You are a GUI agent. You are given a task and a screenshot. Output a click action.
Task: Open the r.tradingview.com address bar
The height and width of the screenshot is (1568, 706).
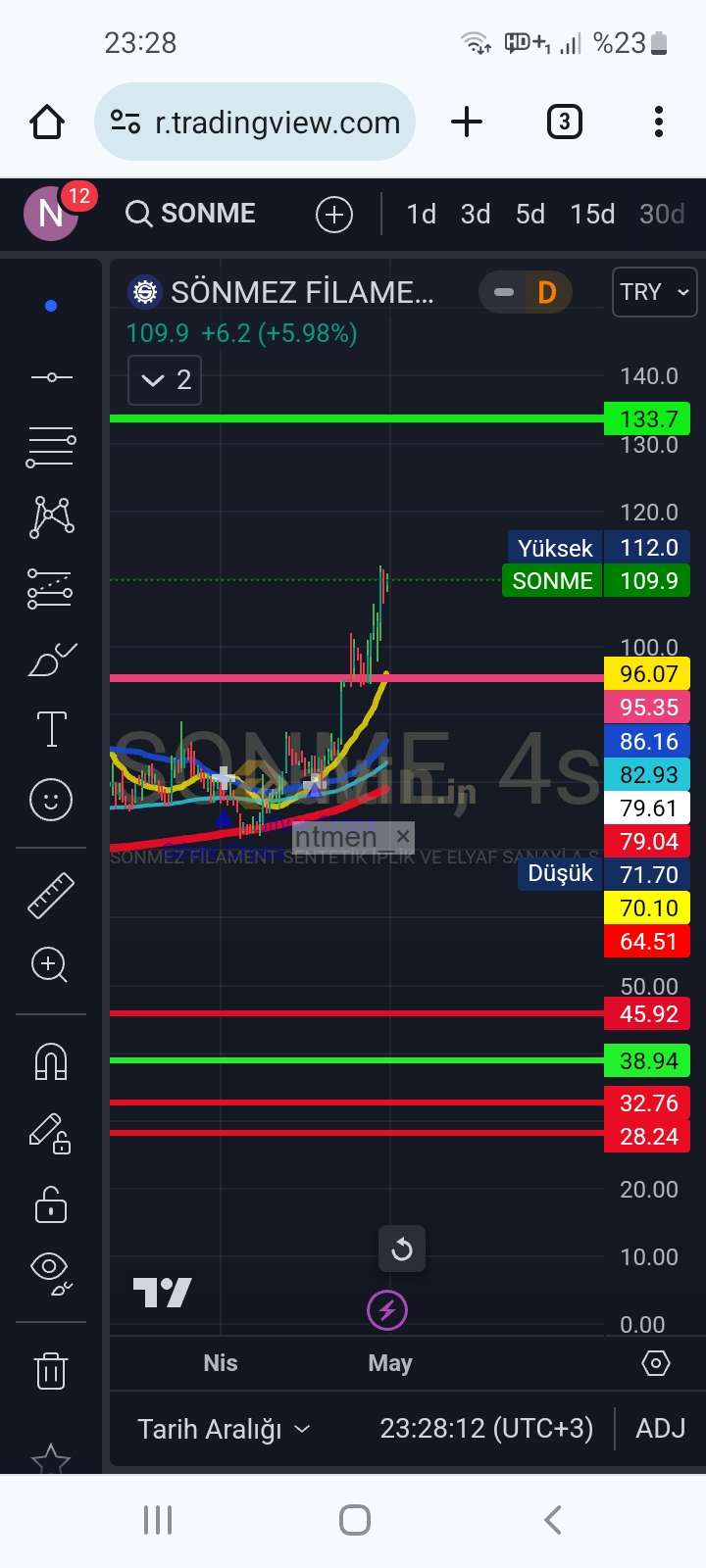255,122
